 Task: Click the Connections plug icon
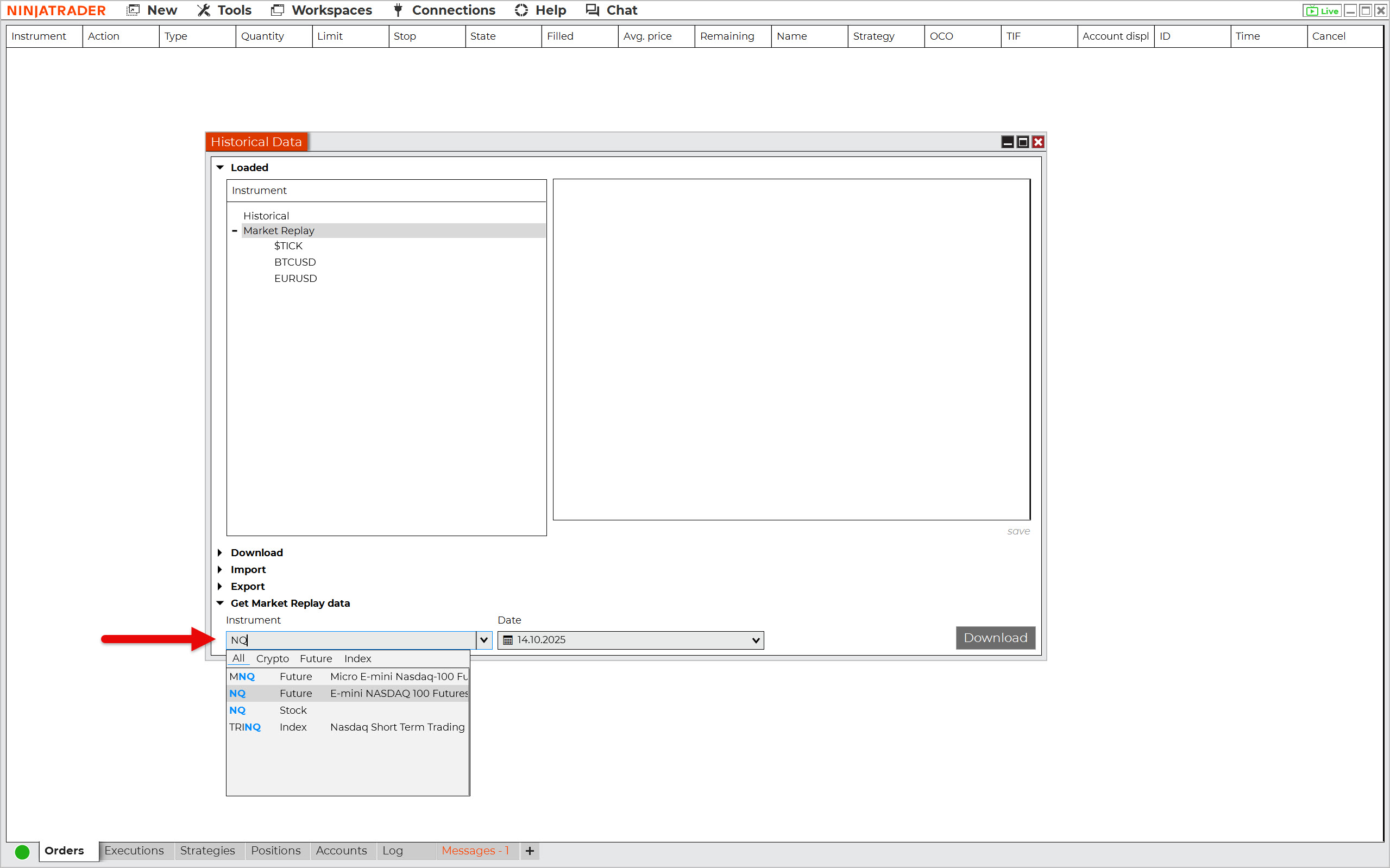tap(398, 10)
